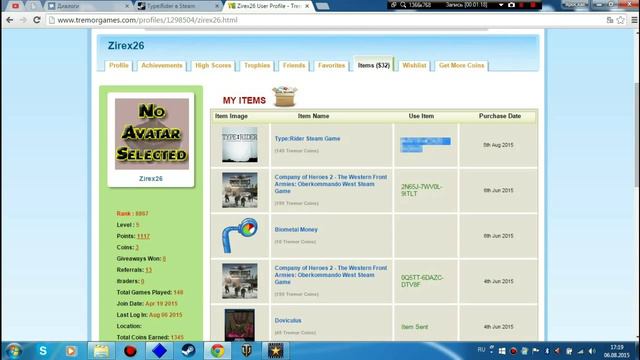Open the Get More Coins tab
Screen dimensions: 640x360
click(x=461, y=65)
